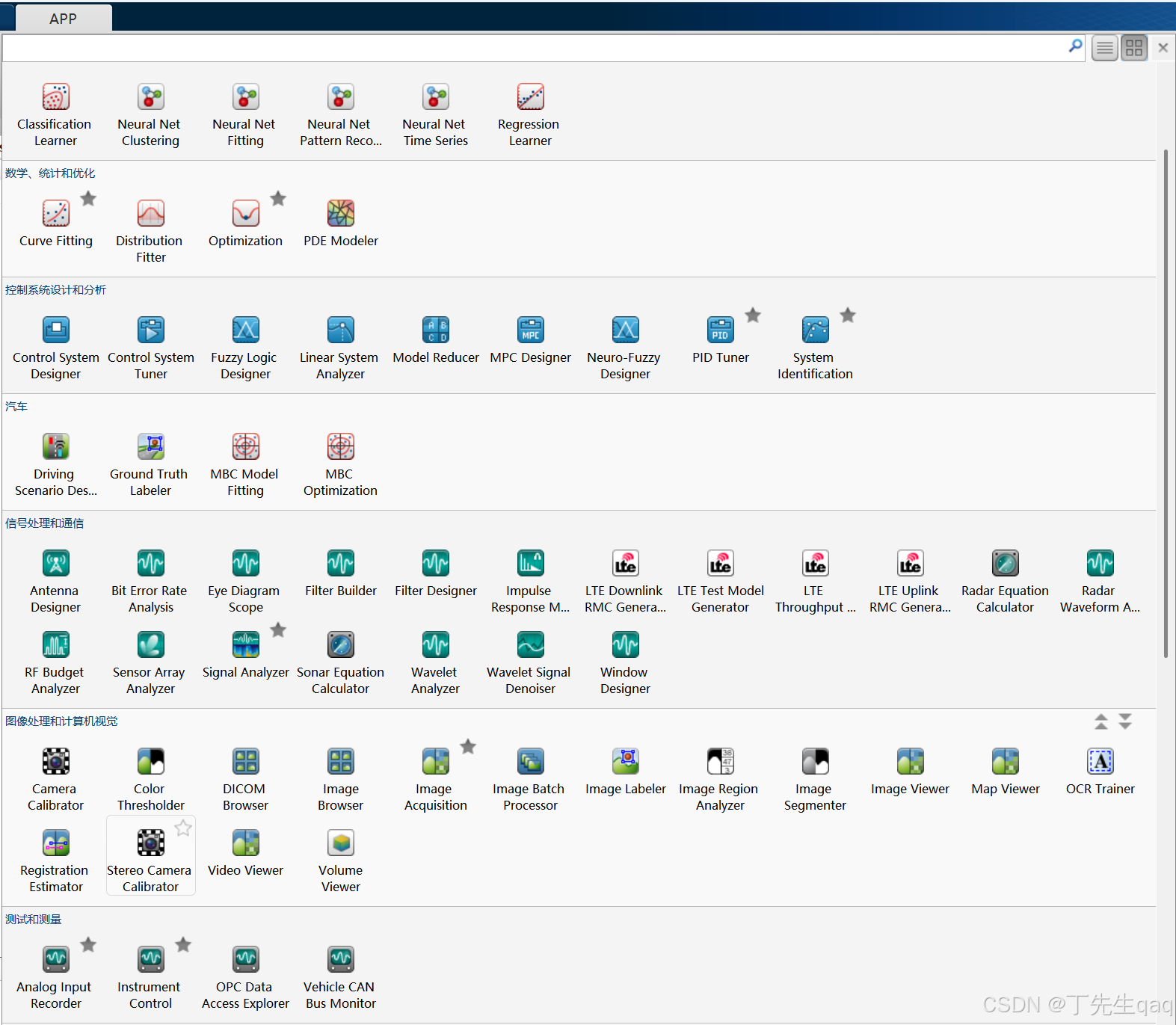
Task: Open Image Segmenter
Action: point(815,780)
